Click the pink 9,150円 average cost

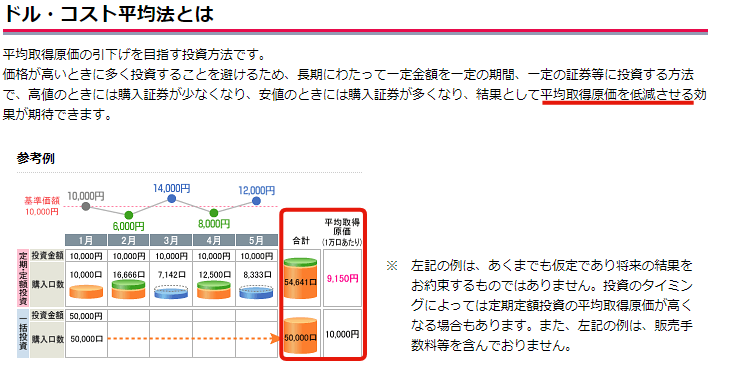coord(343,279)
